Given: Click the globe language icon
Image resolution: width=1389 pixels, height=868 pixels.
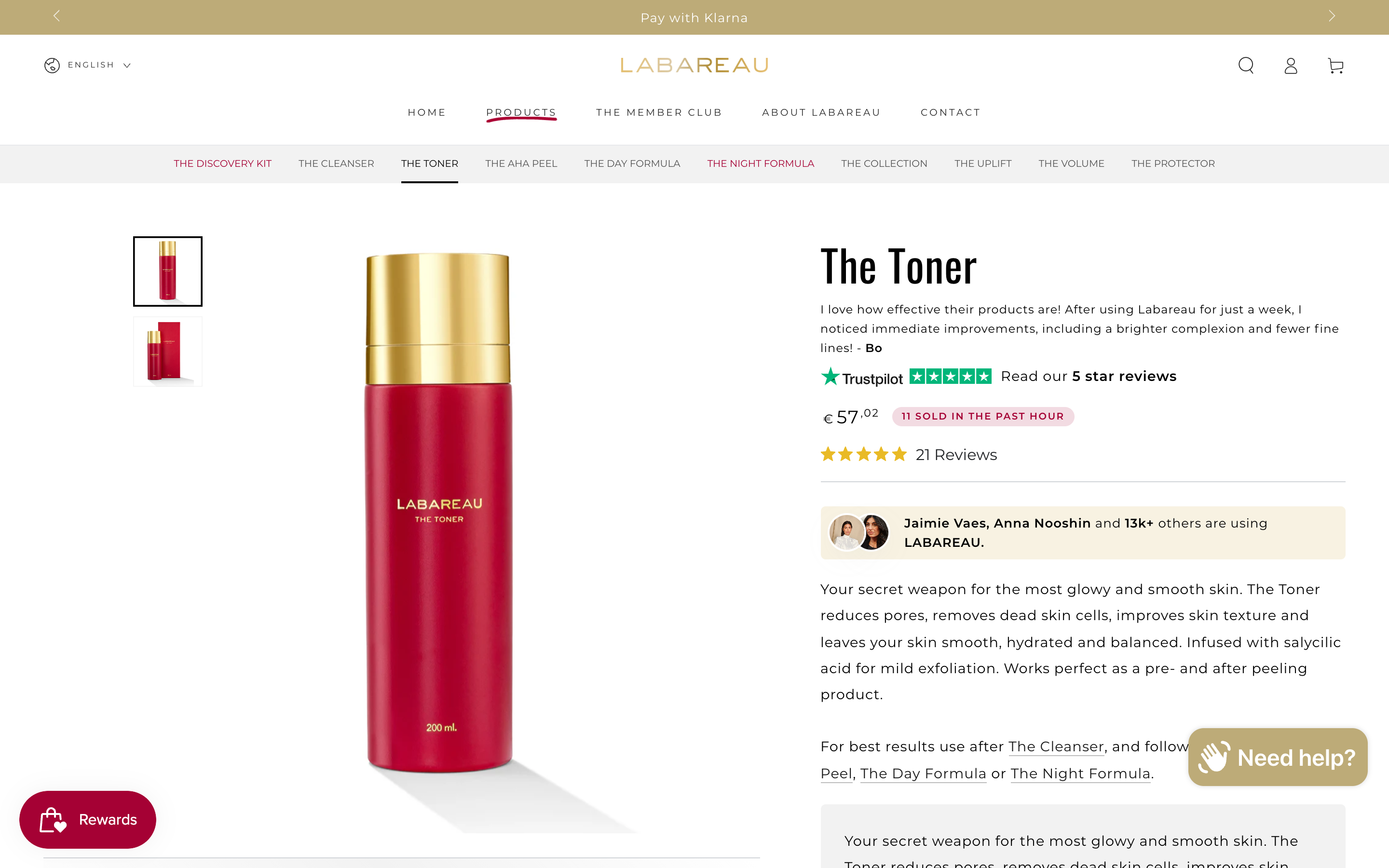Looking at the screenshot, I should click(x=52, y=66).
